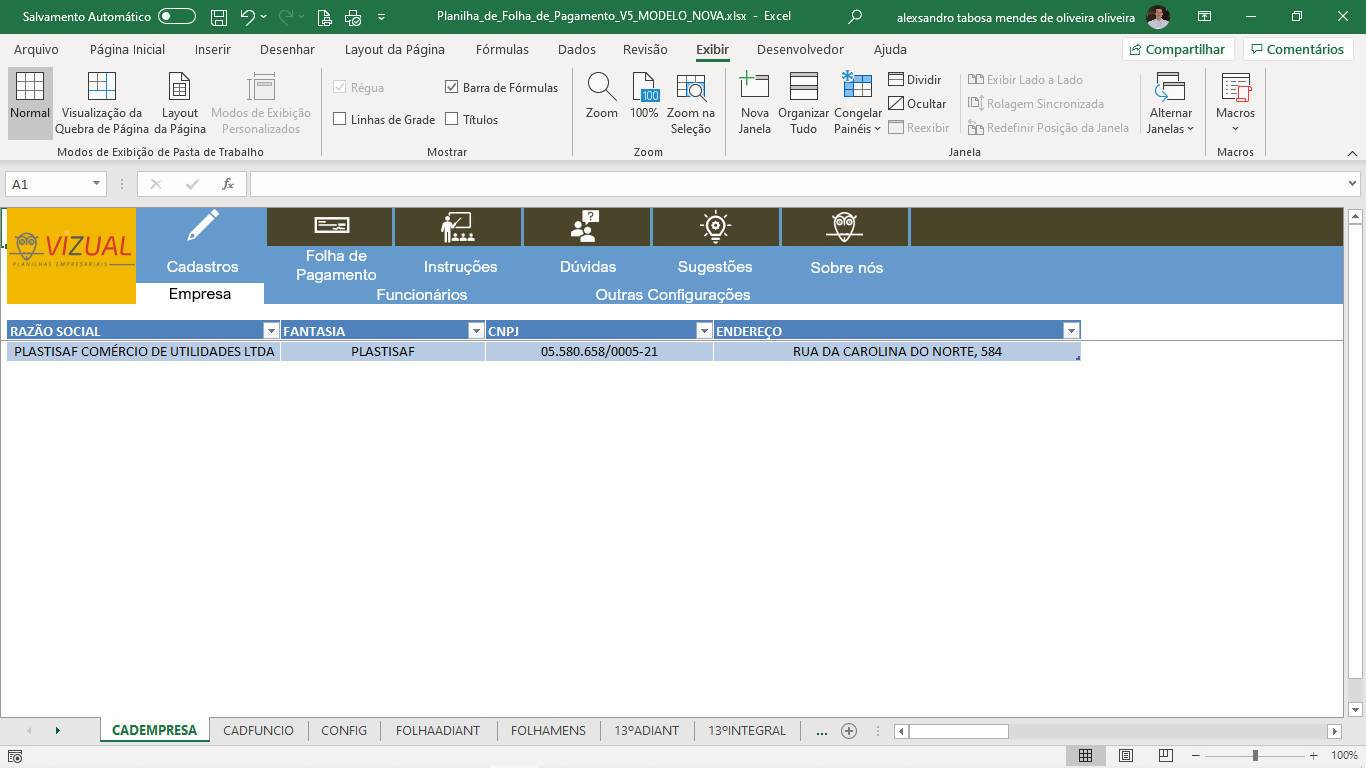Open a new window with Nova Janela

pyautogui.click(x=754, y=102)
